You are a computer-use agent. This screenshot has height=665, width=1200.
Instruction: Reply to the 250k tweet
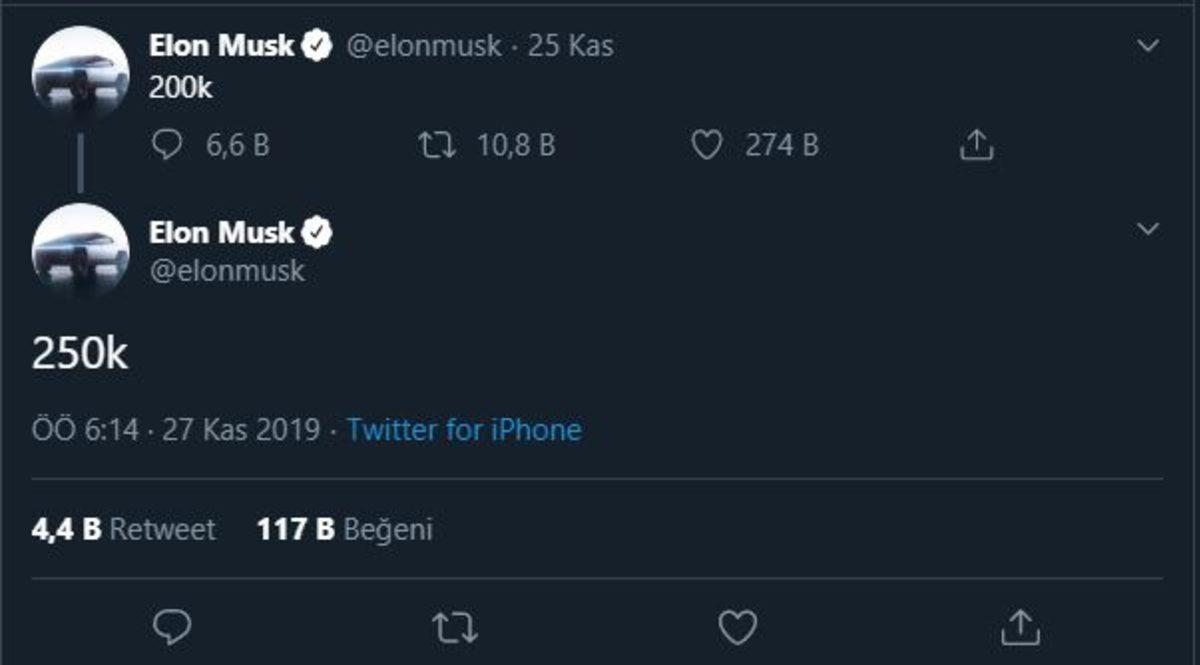coord(174,626)
